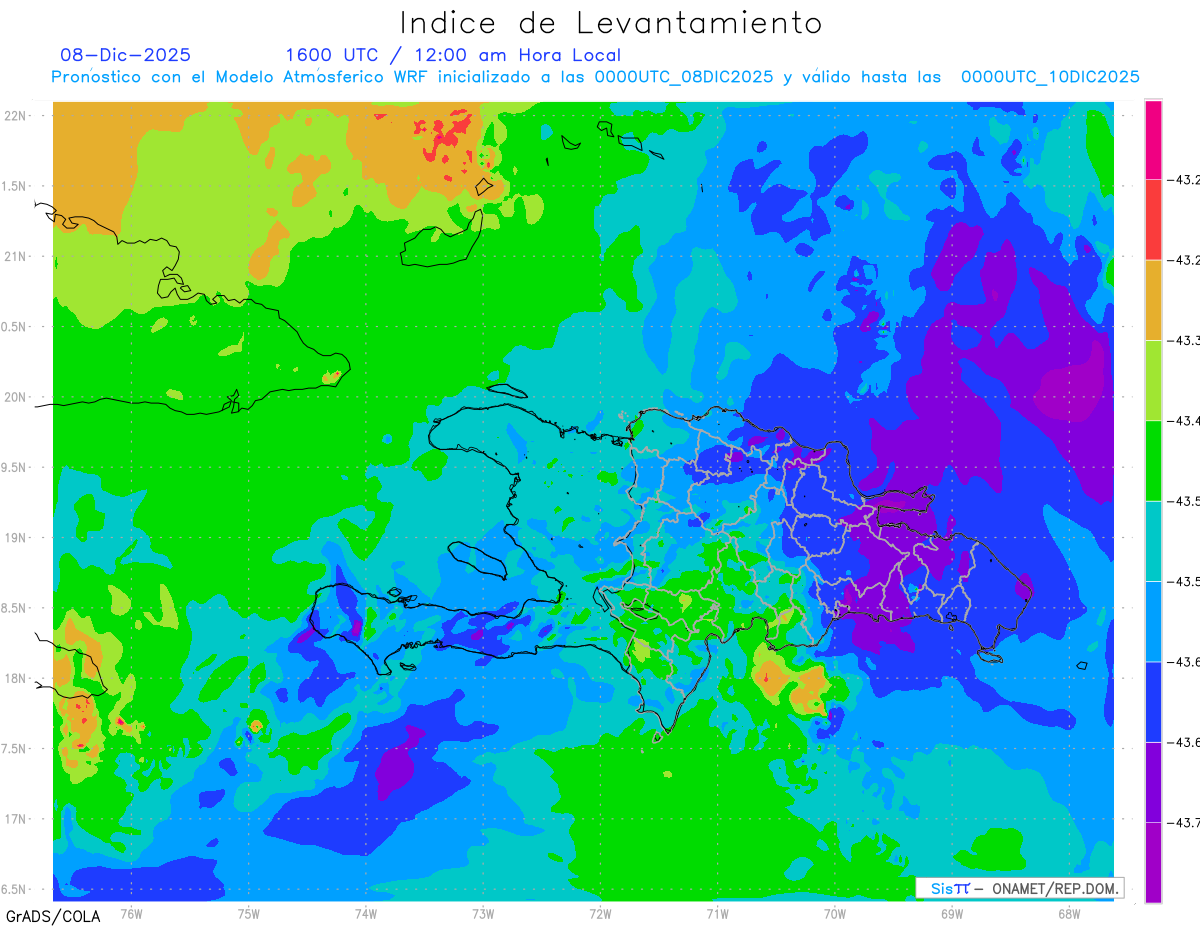Click the '75W' longitude label

click(x=249, y=913)
